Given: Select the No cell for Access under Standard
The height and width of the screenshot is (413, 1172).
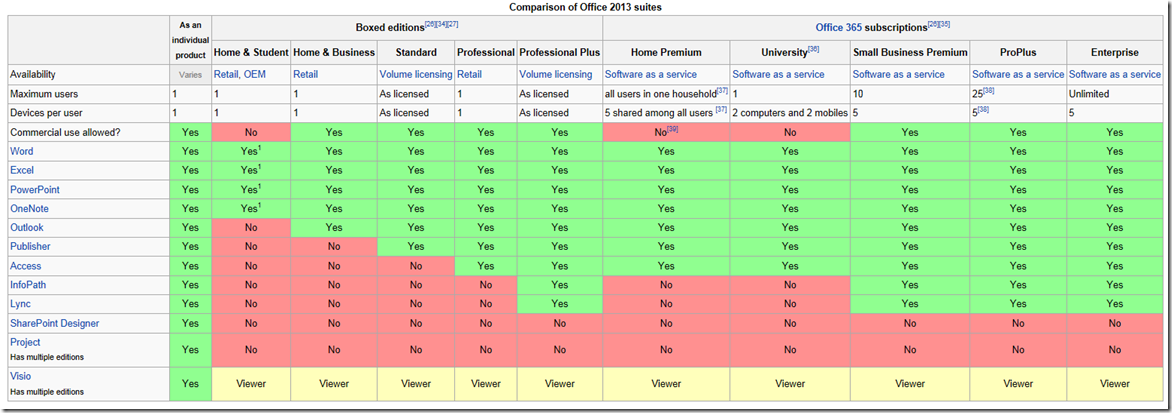Looking at the screenshot, I should coord(416,266).
